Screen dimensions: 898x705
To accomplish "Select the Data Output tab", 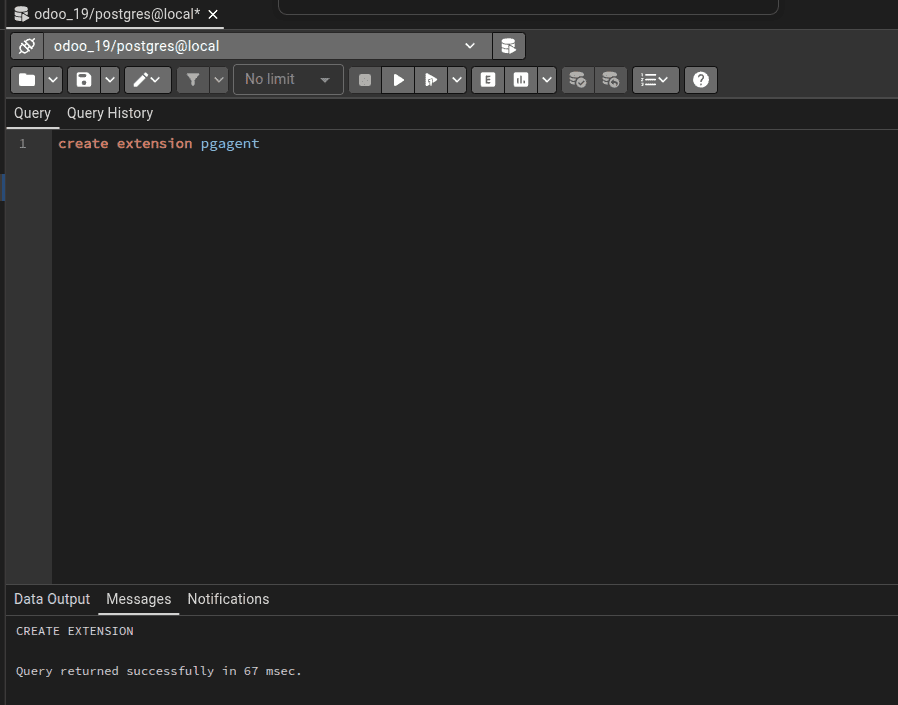I will point(51,599).
